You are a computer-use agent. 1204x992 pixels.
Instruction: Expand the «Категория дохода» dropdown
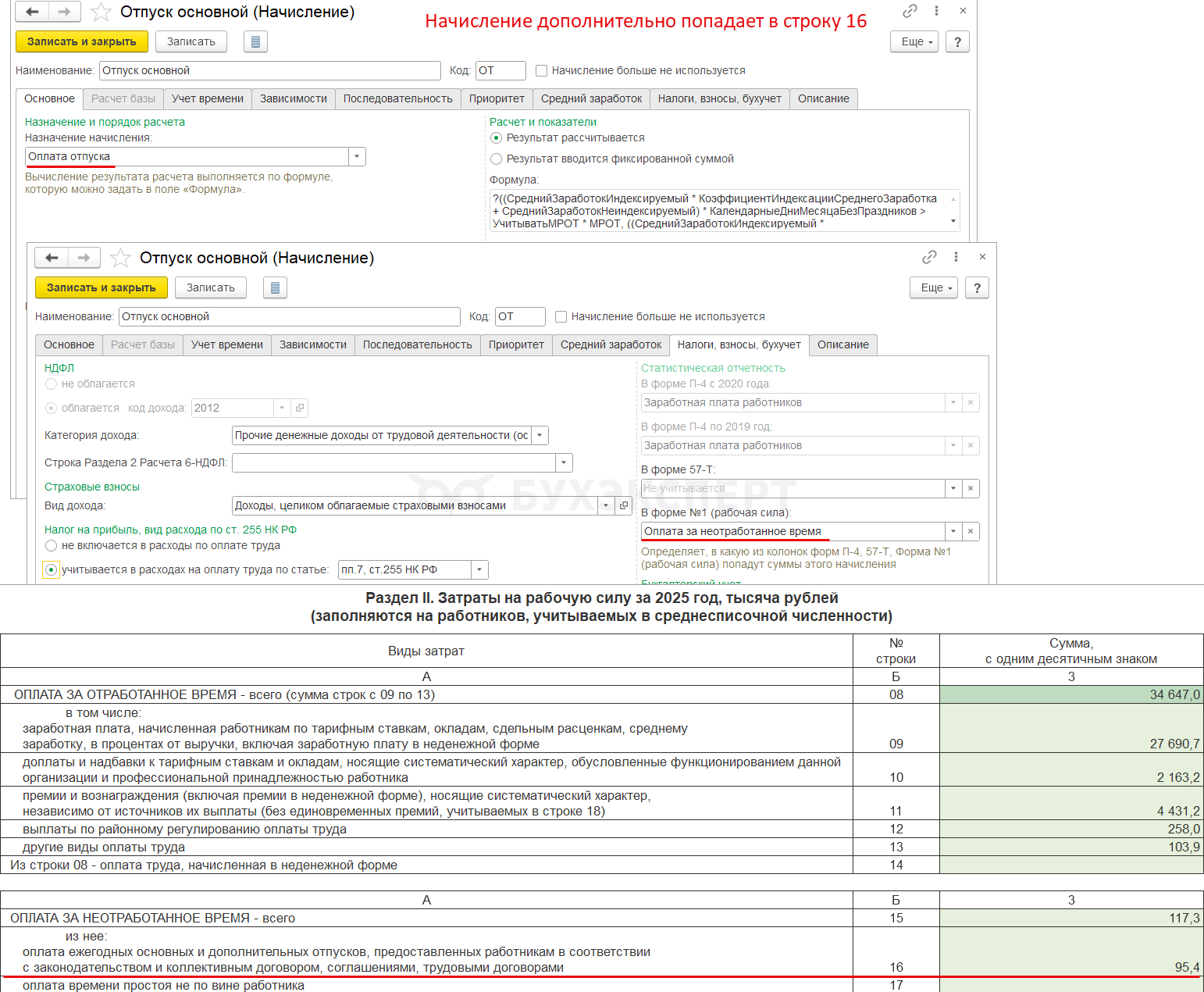coord(540,436)
